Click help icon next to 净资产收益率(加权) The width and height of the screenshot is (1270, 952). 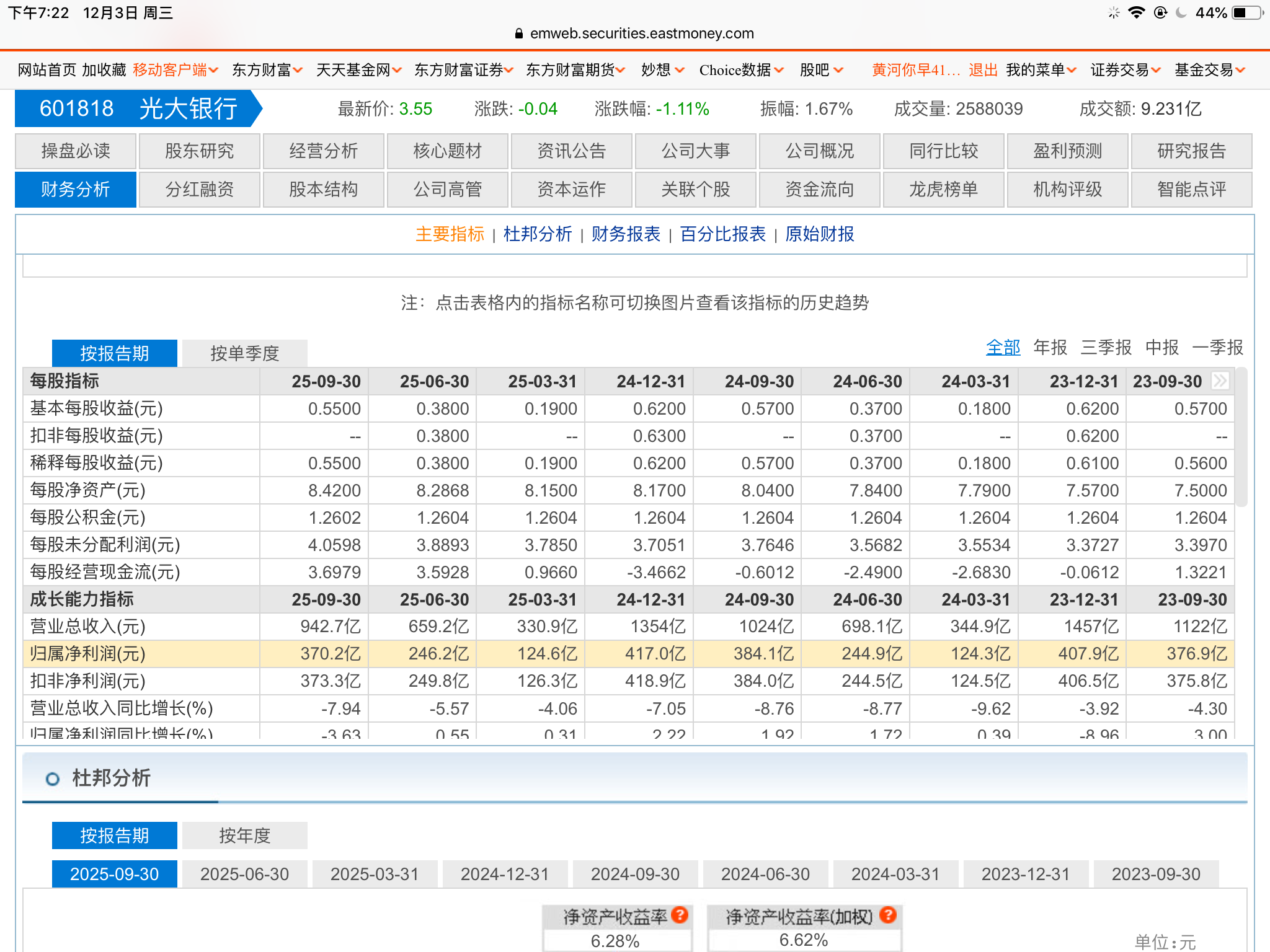pyautogui.click(x=888, y=915)
